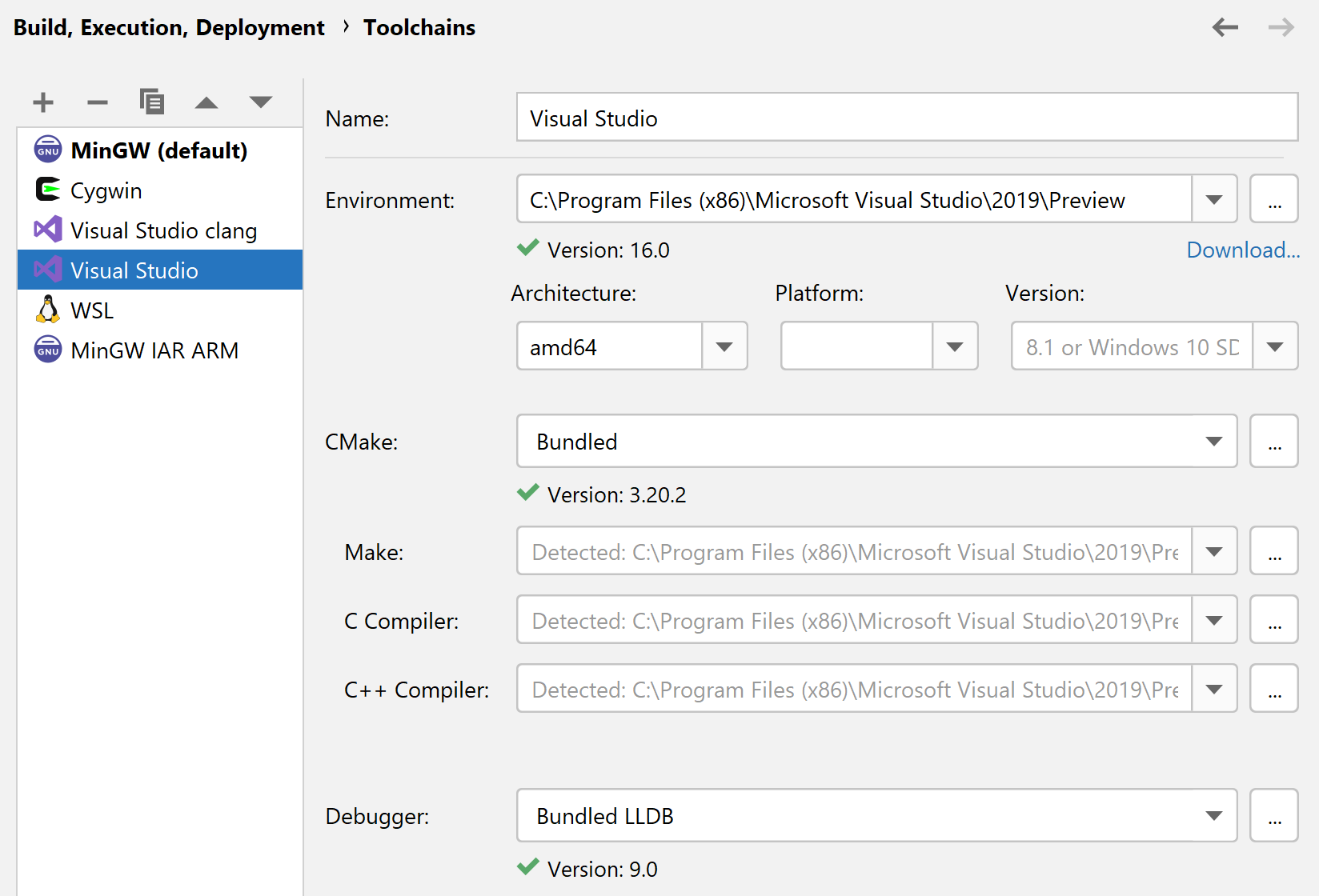Open the Architecture amd64 dropdown
The width and height of the screenshot is (1319, 896).
[724, 346]
